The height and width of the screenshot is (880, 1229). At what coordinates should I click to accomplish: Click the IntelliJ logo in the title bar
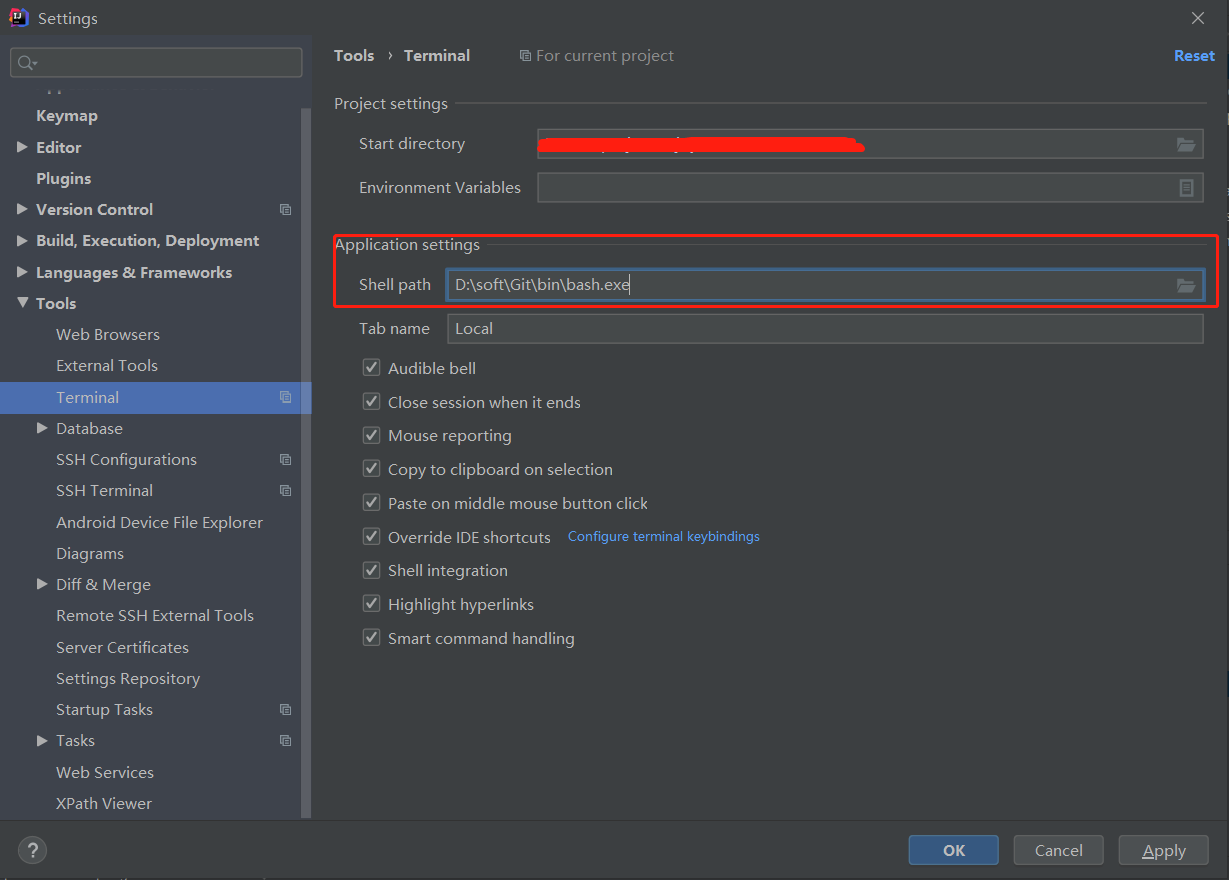coord(16,17)
